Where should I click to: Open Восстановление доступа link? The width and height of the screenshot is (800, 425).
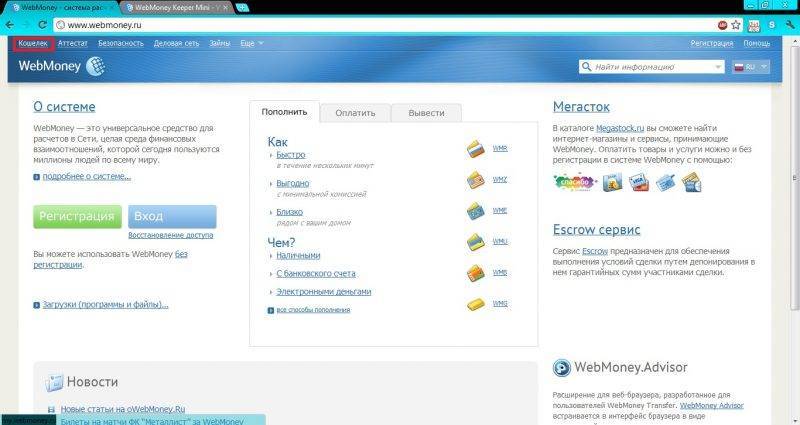click(171, 235)
